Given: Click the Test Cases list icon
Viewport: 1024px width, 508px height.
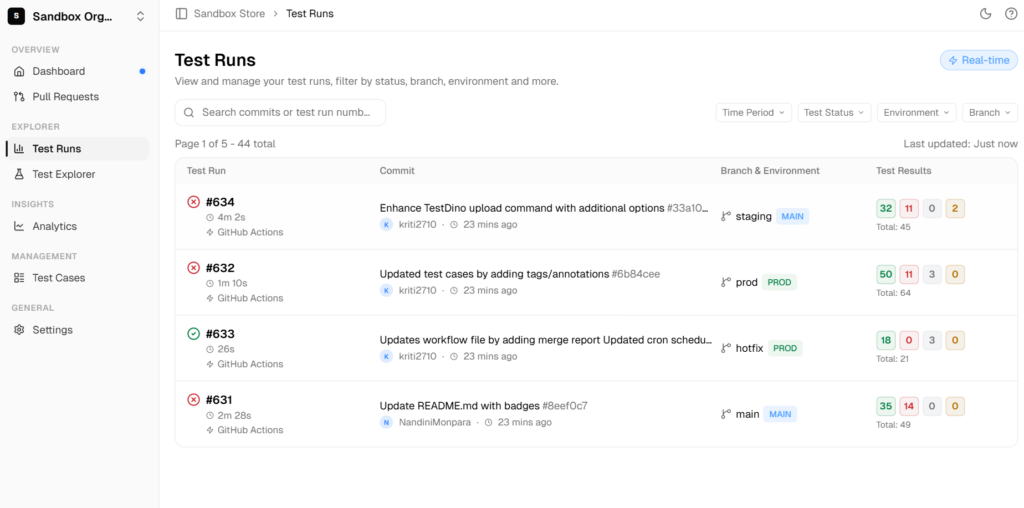Looking at the screenshot, I should [x=20, y=278].
